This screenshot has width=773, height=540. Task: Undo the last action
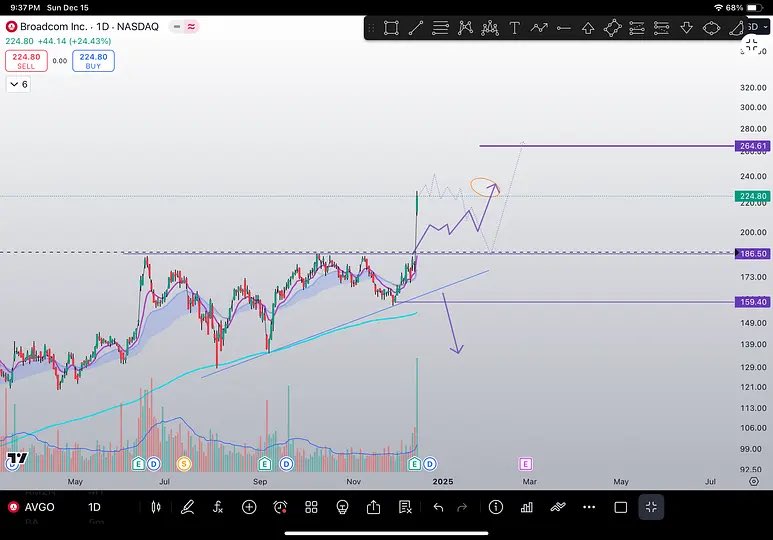pyautogui.click(x=438, y=507)
